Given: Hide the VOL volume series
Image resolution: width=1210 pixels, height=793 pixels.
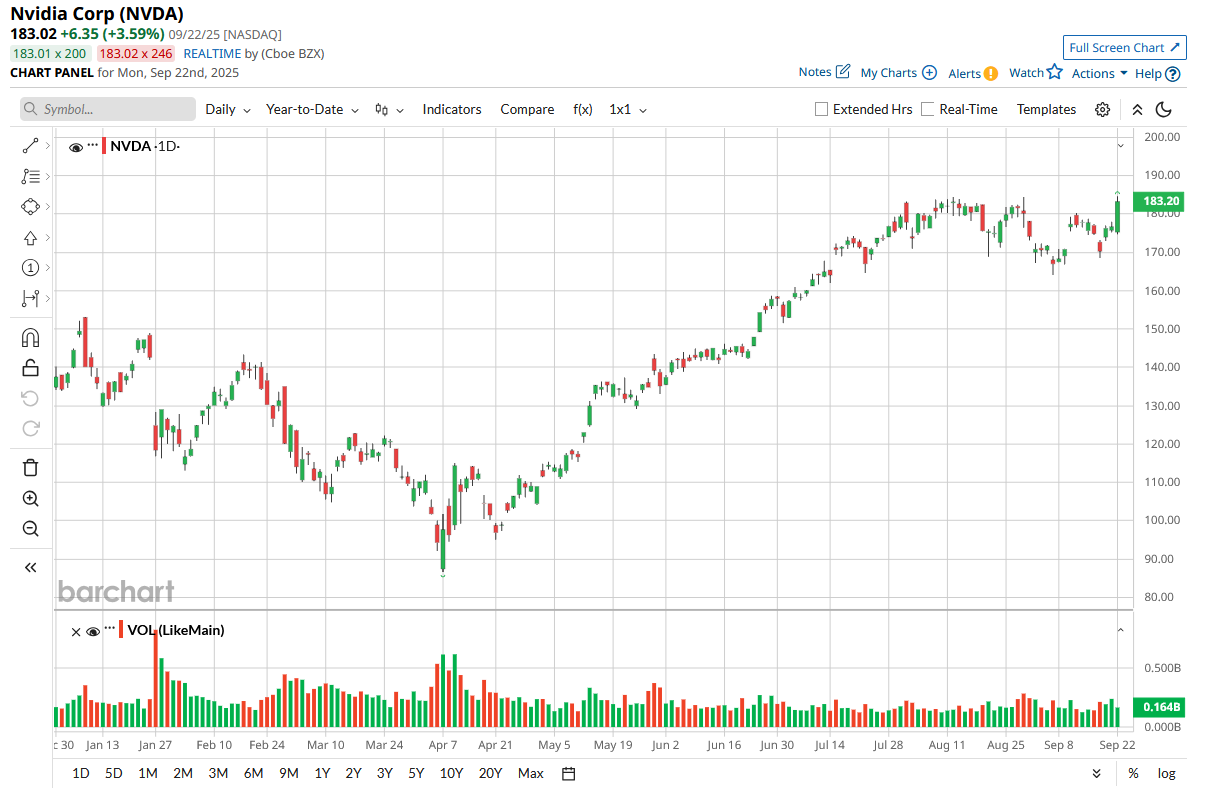Looking at the screenshot, I should point(93,631).
